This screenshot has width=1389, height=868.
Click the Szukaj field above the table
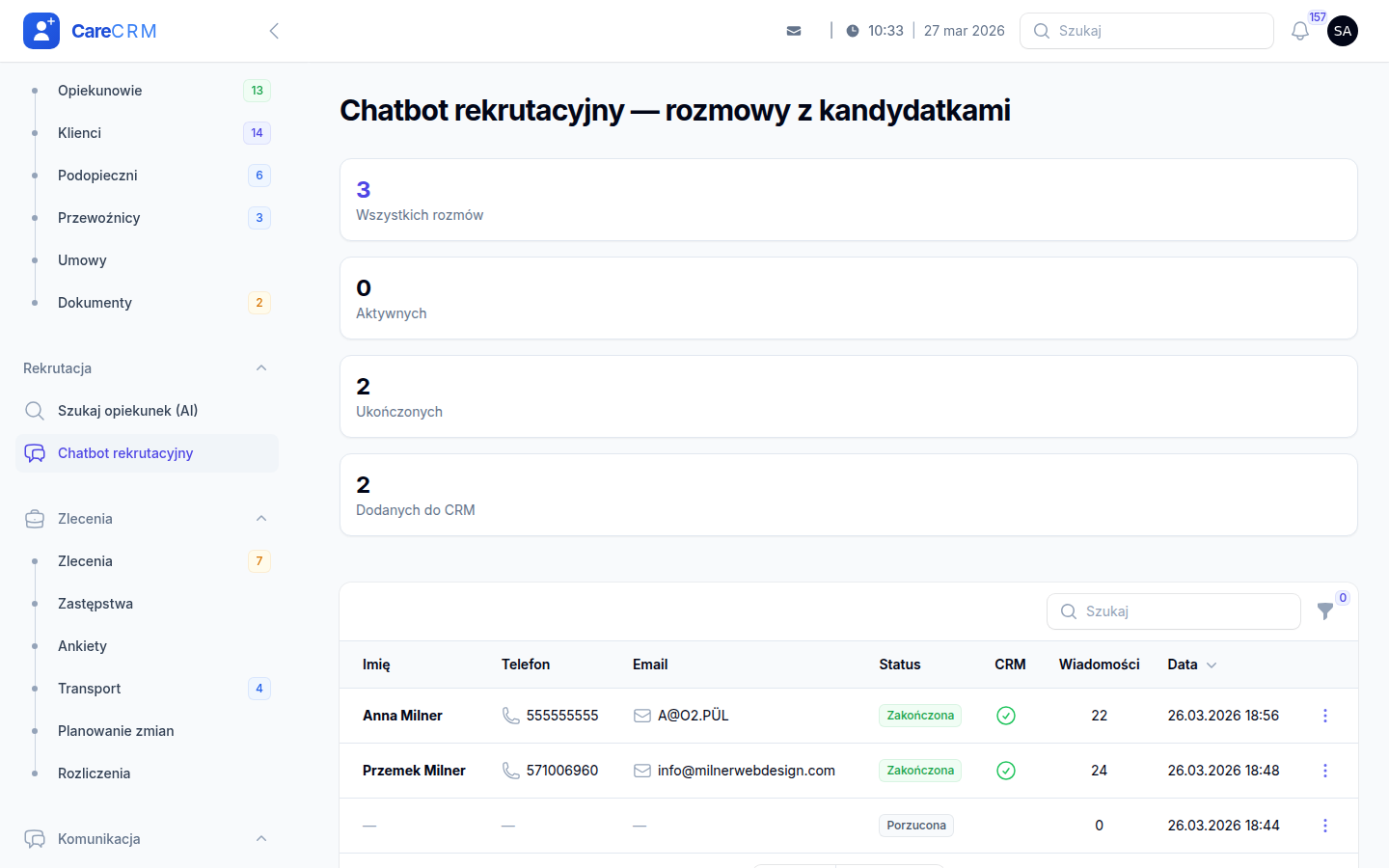pyautogui.click(x=1173, y=610)
